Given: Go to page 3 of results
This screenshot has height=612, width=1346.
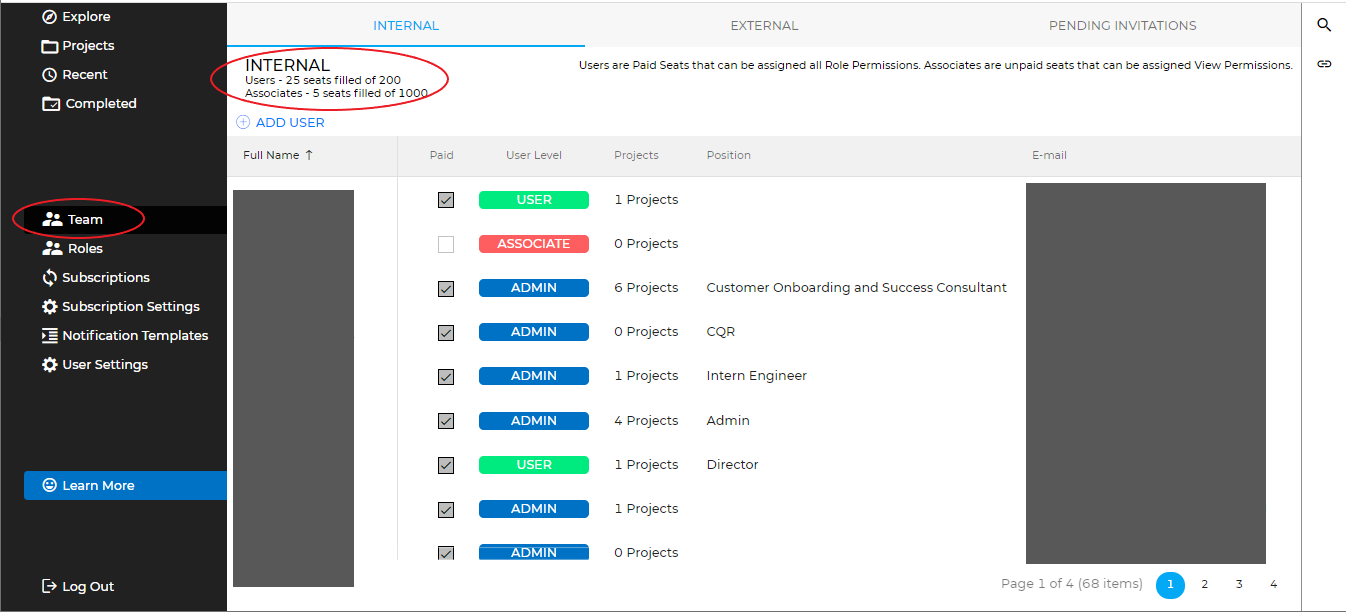Looking at the screenshot, I should (x=1239, y=585).
